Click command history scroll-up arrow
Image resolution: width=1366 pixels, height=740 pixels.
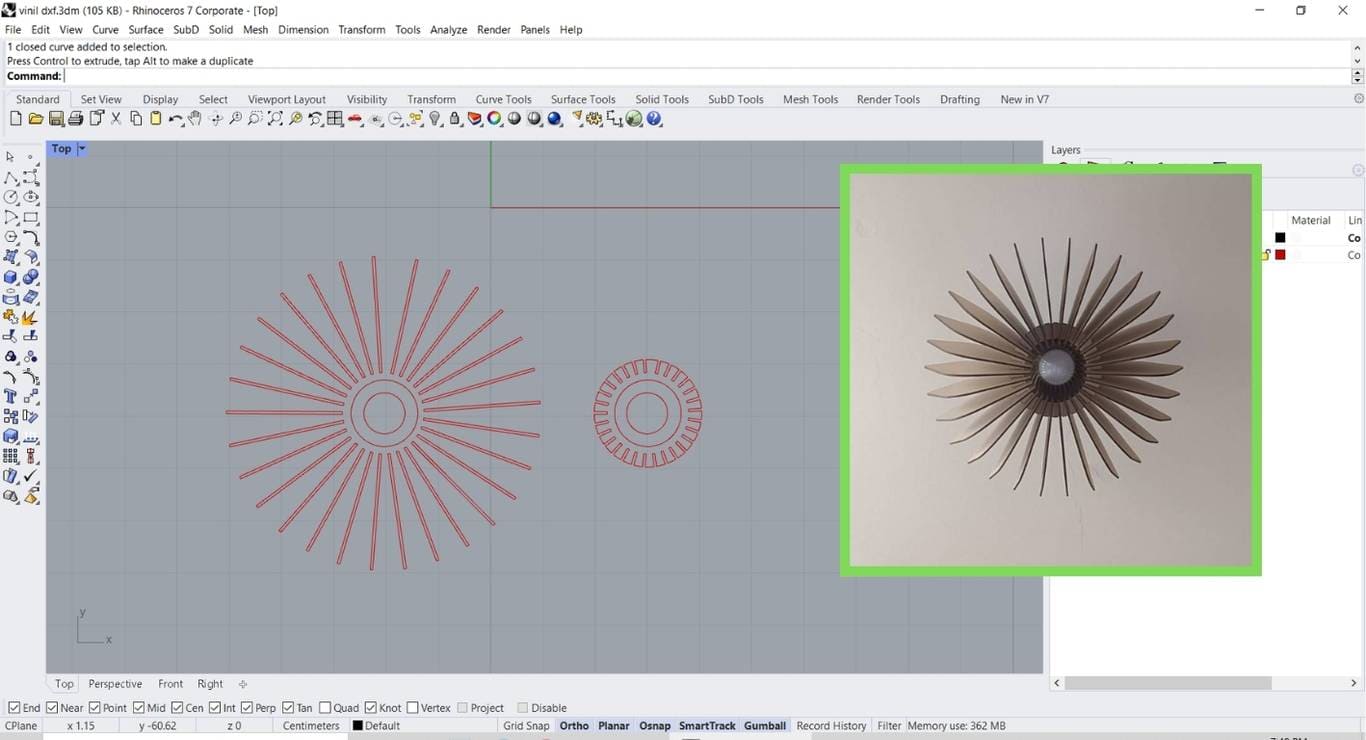pyautogui.click(x=1357, y=46)
